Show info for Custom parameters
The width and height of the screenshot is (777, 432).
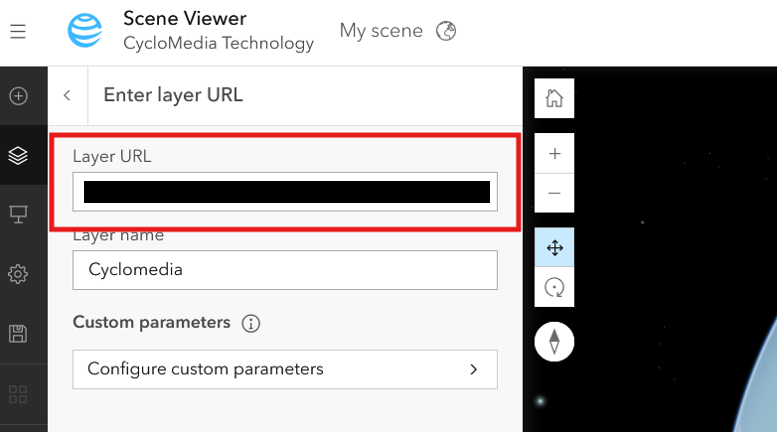(x=251, y=323)
